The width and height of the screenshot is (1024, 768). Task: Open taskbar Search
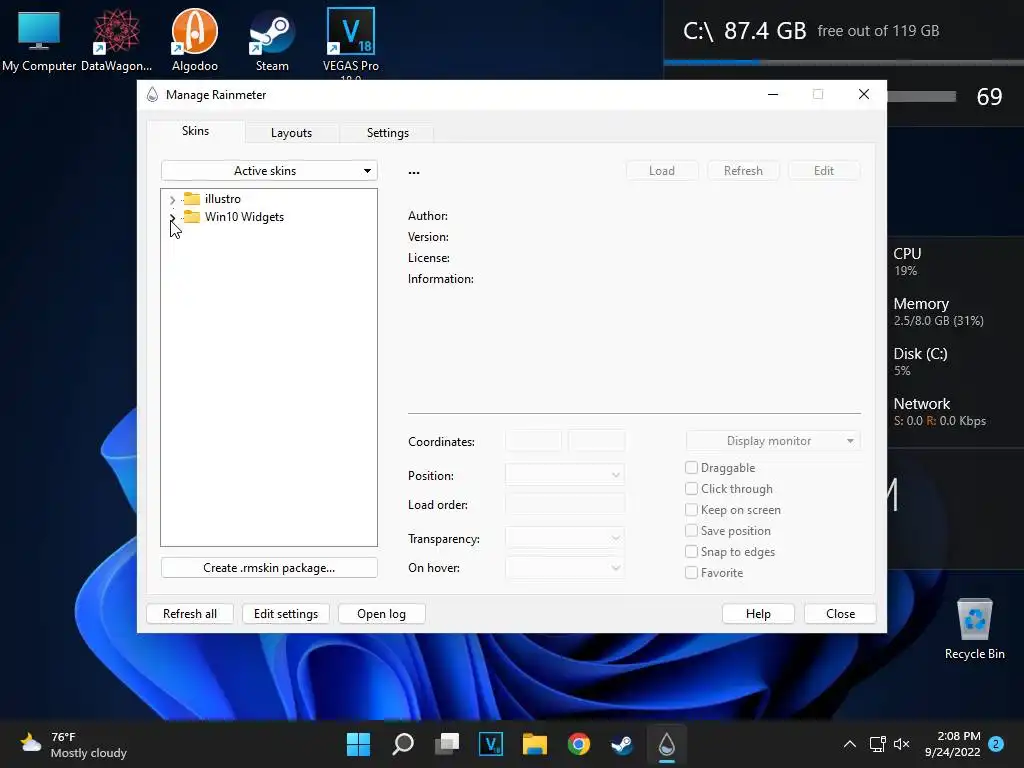(x=402, y=744)
